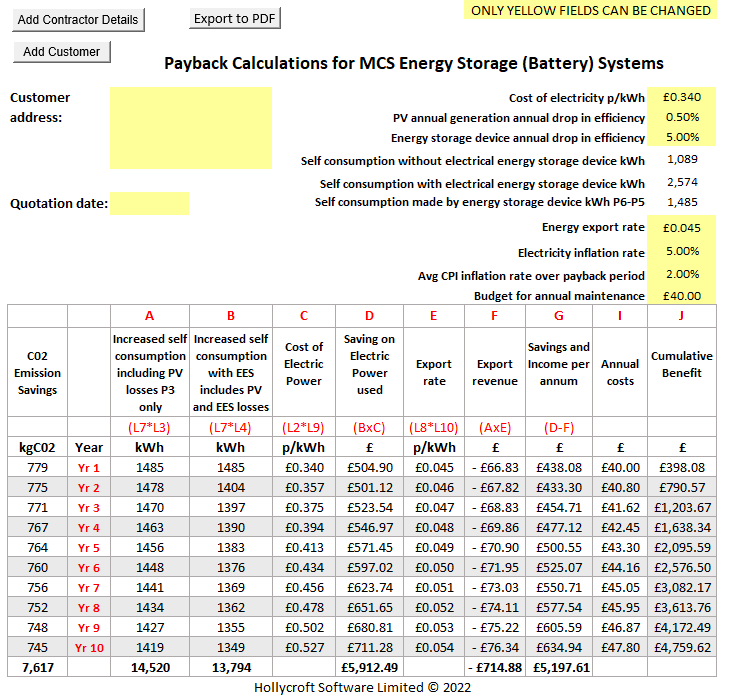
Task: Click the yellow Quotation date field
Action: point(149,204)
